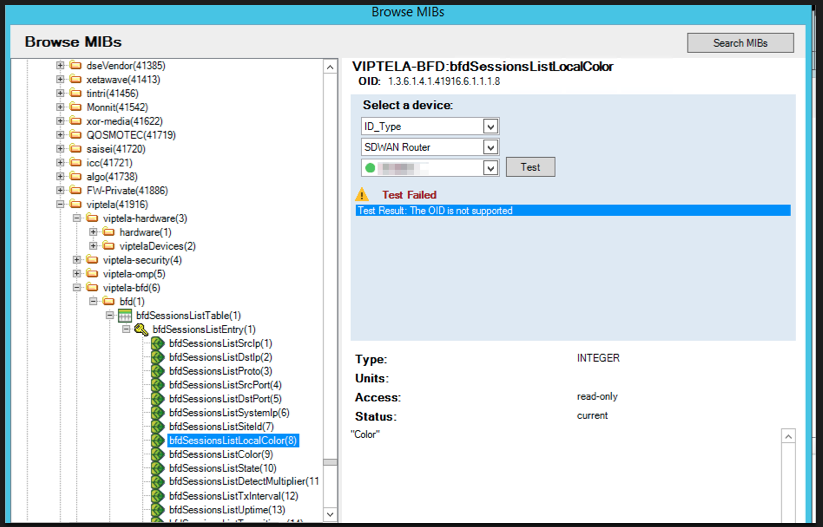Select bfdSessionsListUptime(13) in tree
Viewport: 823px width, 527px height.
pos(227,510)
